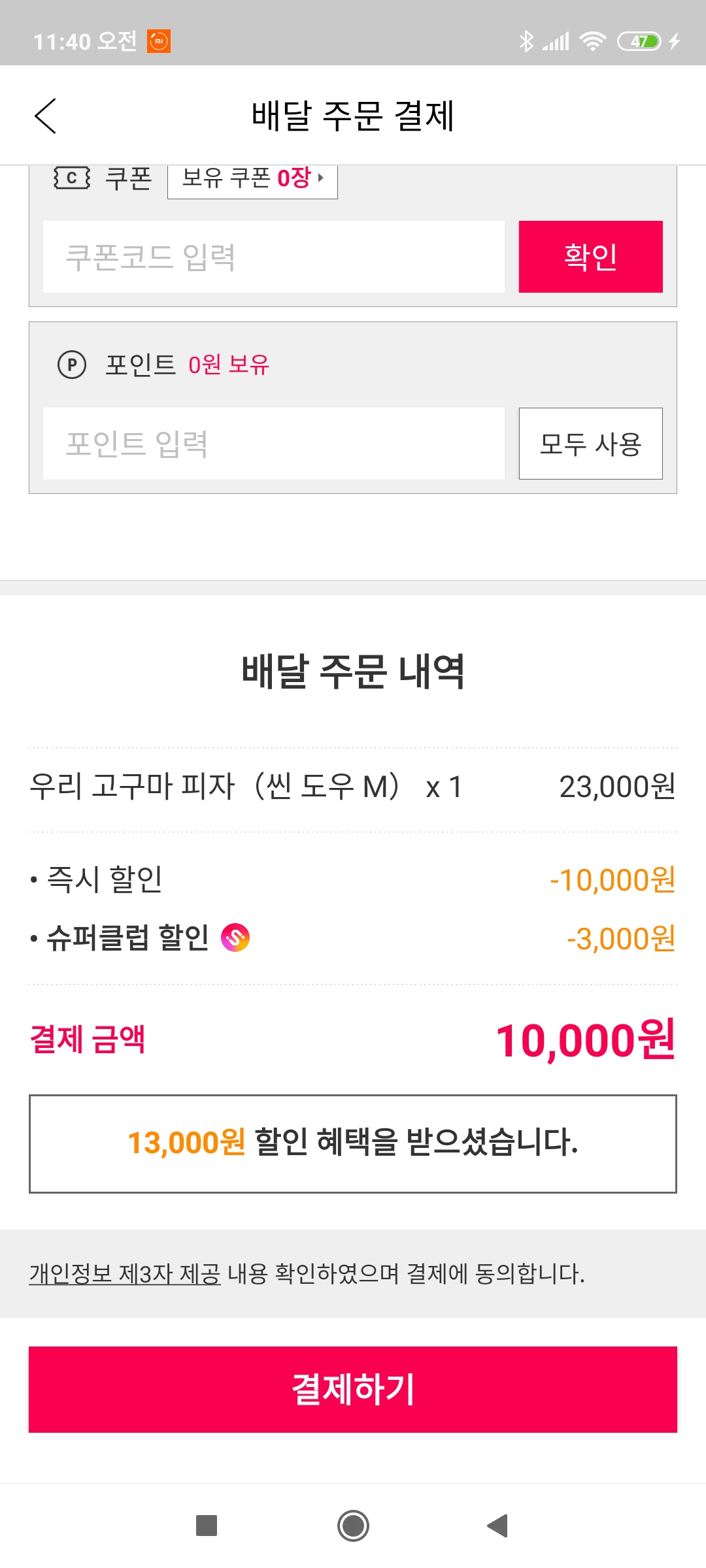Focus the 포인트 입력 field
Image resolution: width=706 pixels, height=1568 pixels.
(273, 444)
